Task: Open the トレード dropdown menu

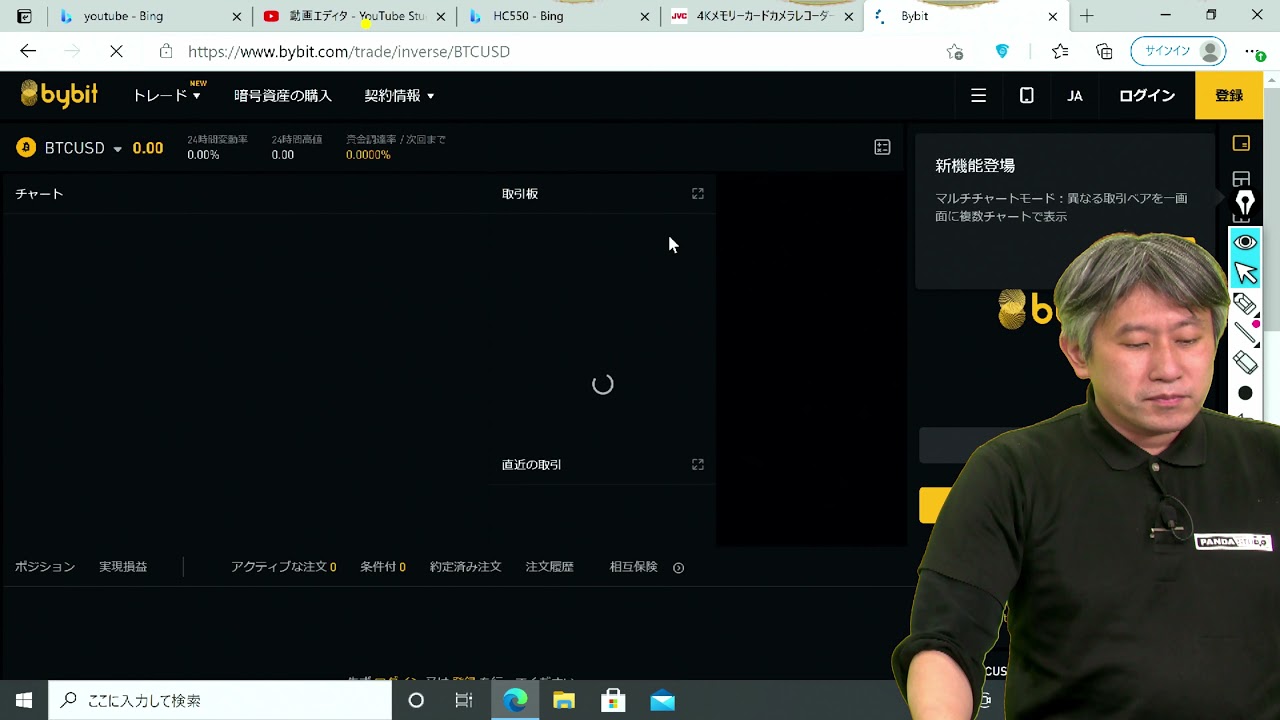Action: (167, 95)
